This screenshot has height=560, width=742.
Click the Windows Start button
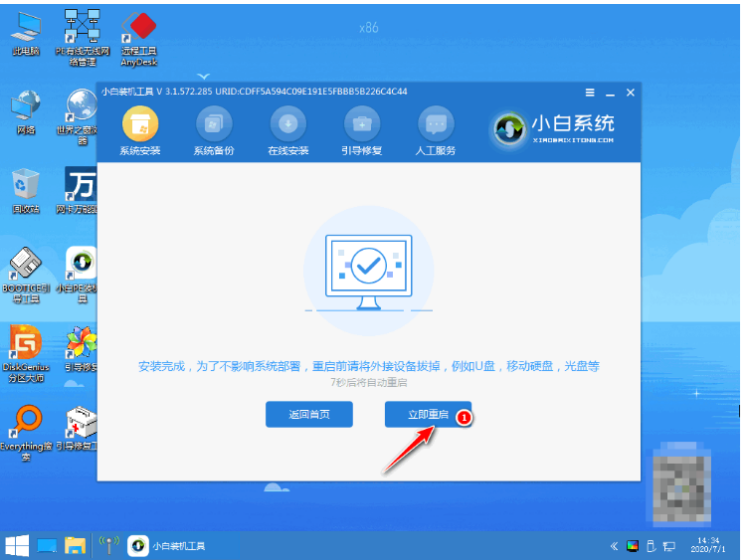click(x=17, y=546)
